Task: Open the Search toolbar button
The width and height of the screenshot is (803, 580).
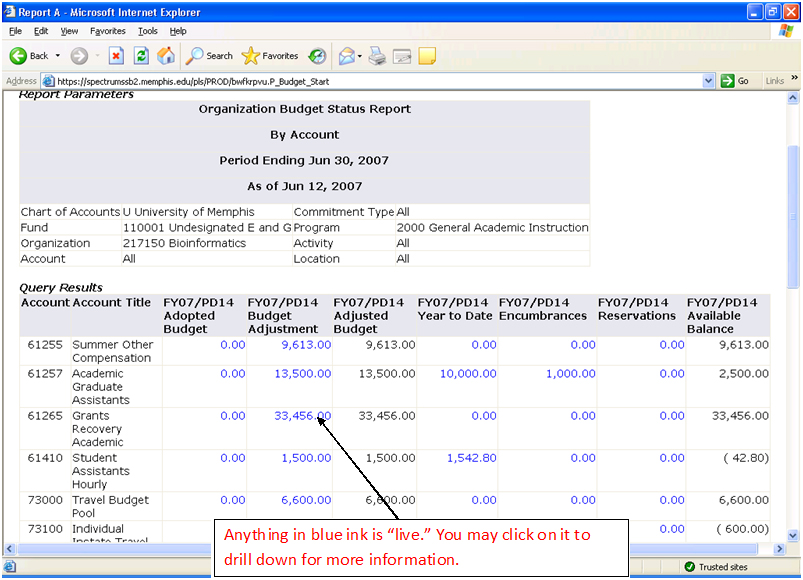Action: pos(209,56)
